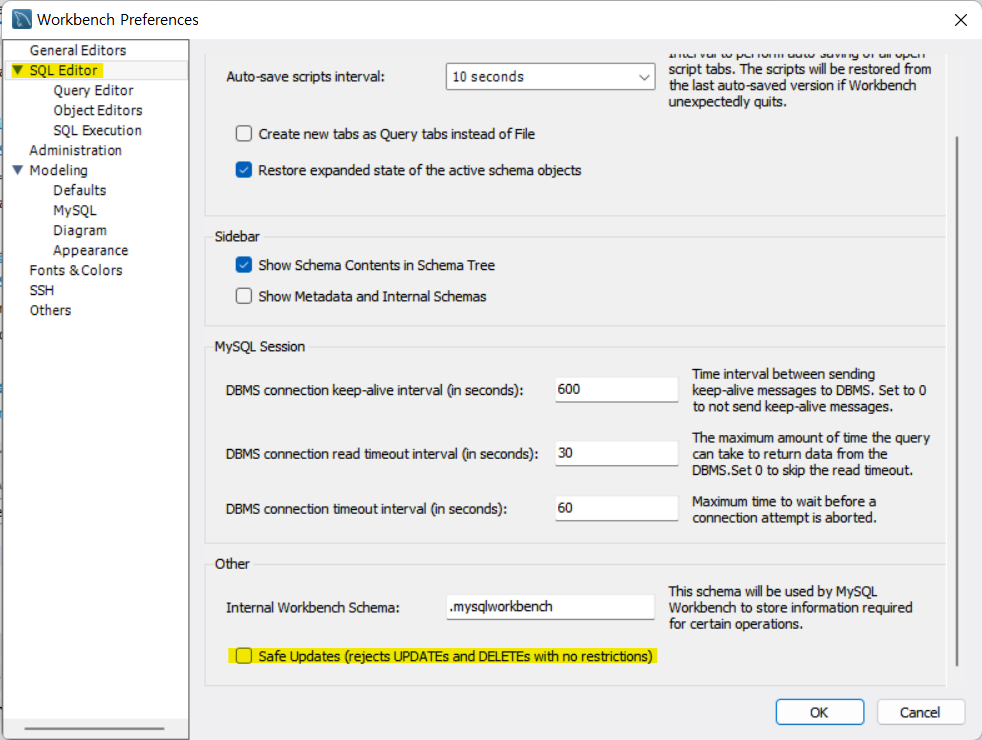Uncheck Restore expanded state of active schema objects
Image resolution: width=982 pixels, height=740 pixels.
tap(244, 170)
